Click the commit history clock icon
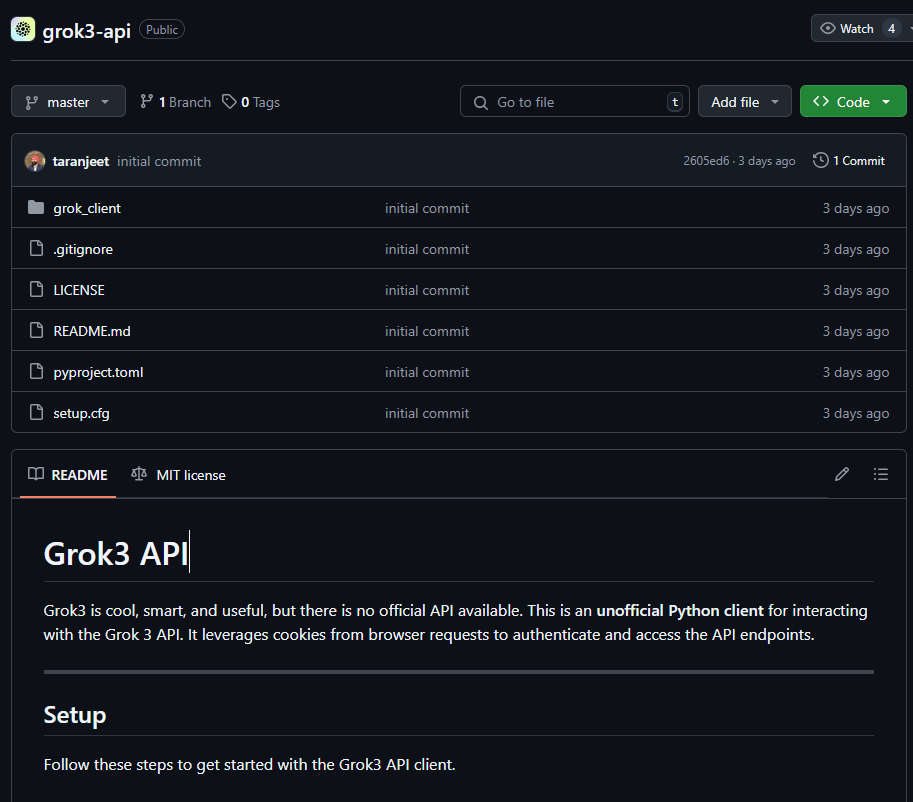Viewport: 913px width, 802px height. (x=821, y=160)
